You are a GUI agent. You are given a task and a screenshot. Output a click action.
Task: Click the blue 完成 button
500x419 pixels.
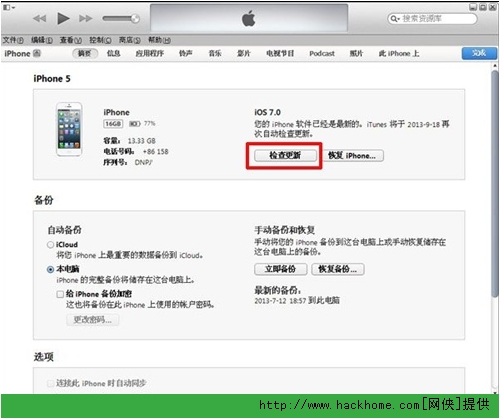[479, 53]
